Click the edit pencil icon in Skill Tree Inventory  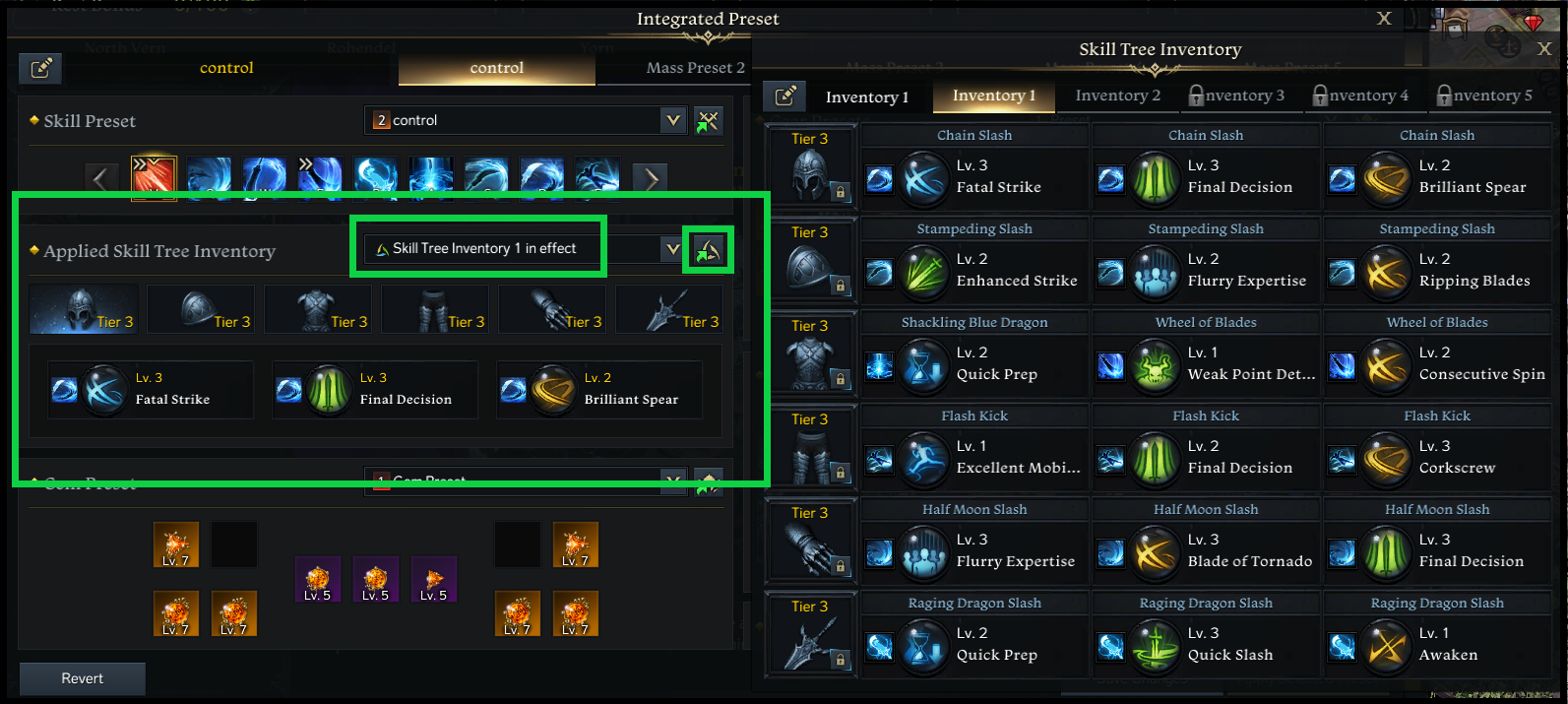(784, 96)
